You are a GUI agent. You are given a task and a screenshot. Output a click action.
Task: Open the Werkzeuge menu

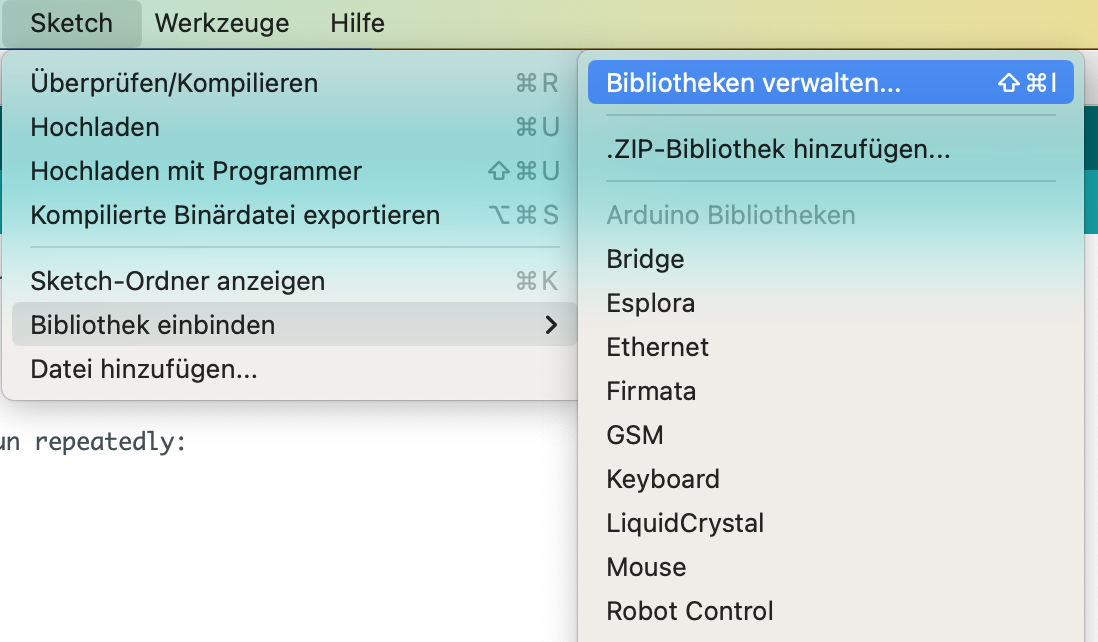point(222,23)
